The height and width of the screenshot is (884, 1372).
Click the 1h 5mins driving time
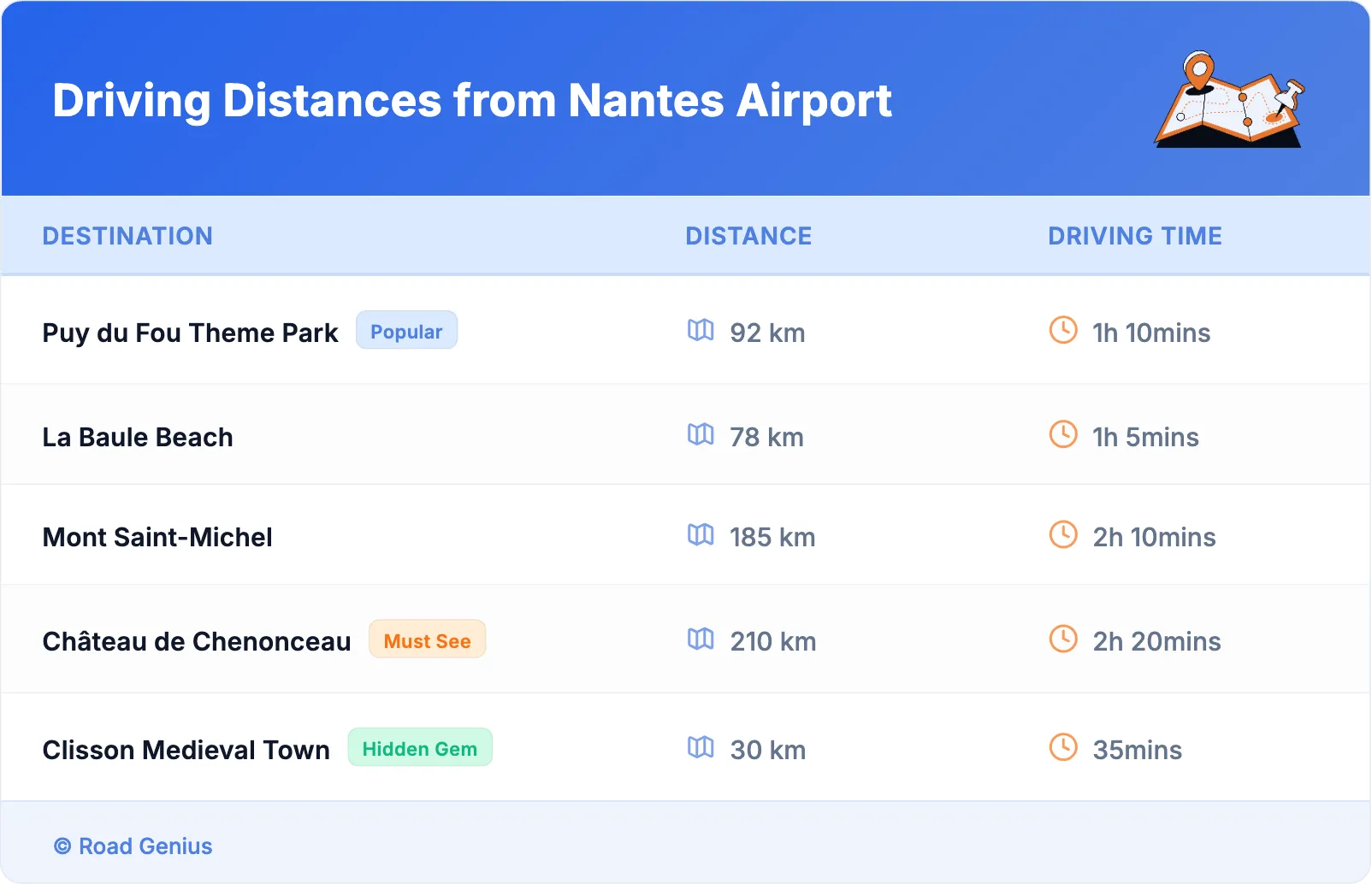click(x=1145, y=437)
